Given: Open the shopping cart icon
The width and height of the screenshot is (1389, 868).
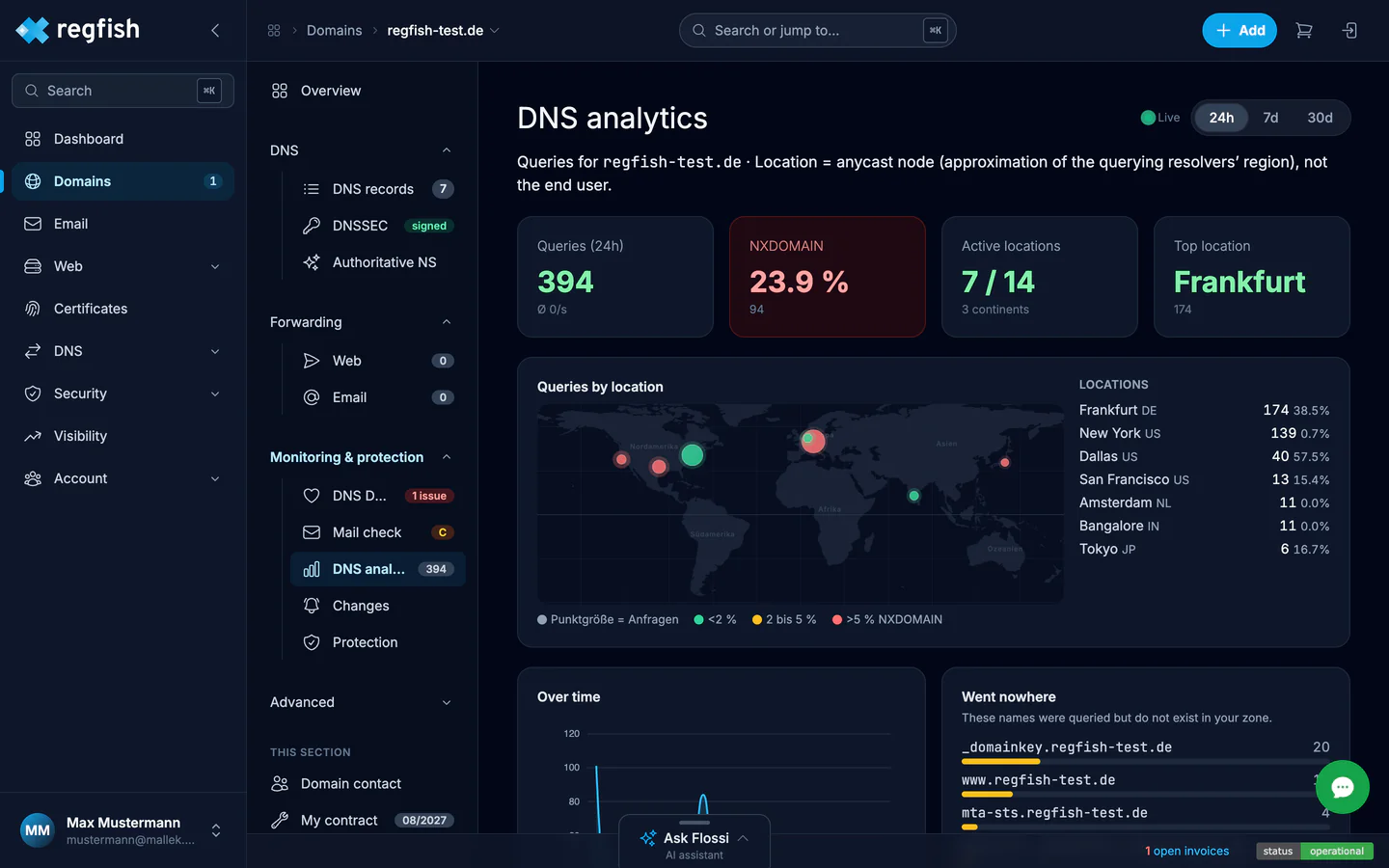Looking at the screenshot, I should point(1304,31).
